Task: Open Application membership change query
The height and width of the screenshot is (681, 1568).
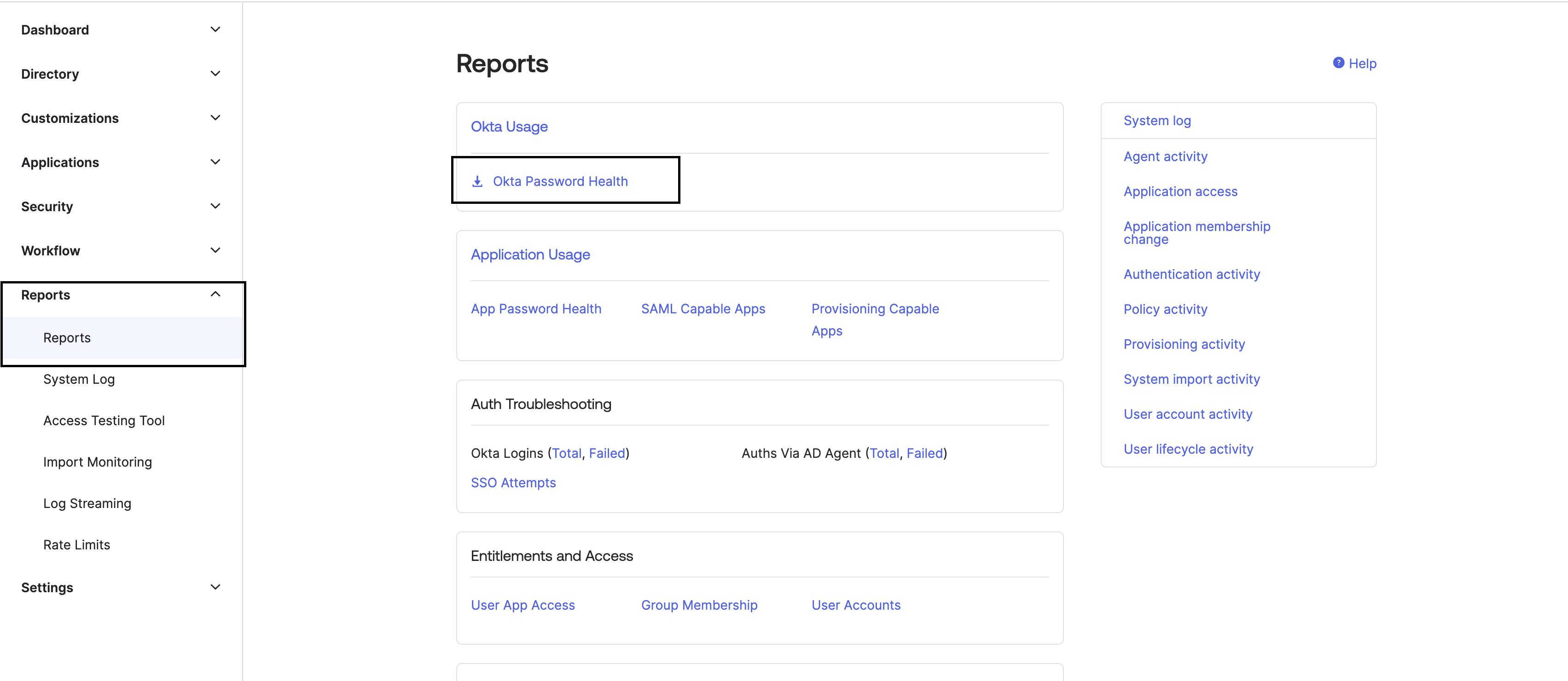Action: point(1196,232)
